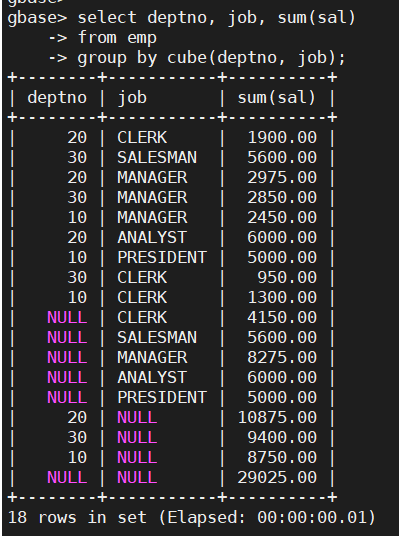
Task: Click the 2450.00 salary value
Action: click(x=282, y=218)
